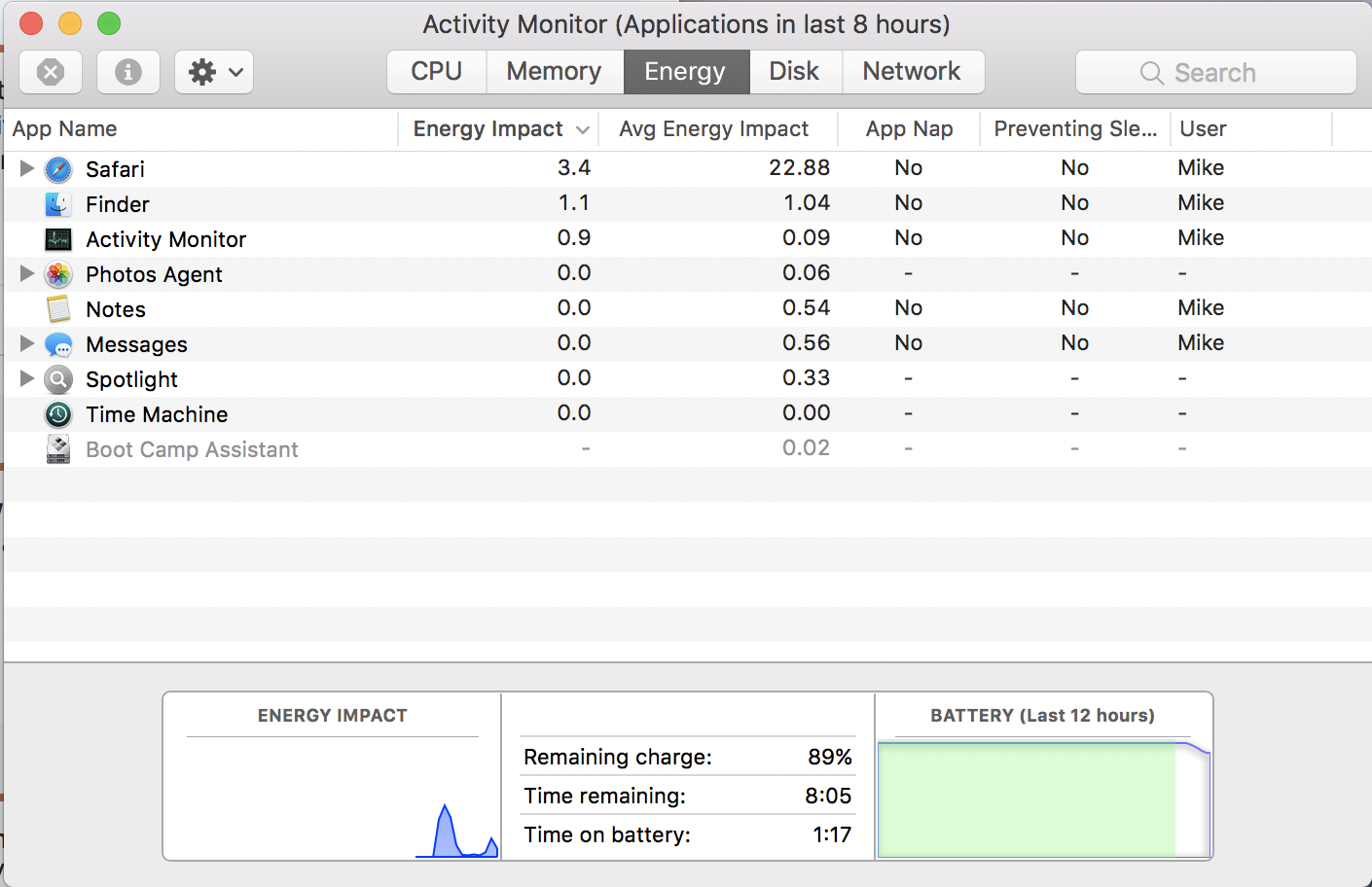Click the Photos Agent flower icon
This screenshot has height=887, width=1372.
58,274
